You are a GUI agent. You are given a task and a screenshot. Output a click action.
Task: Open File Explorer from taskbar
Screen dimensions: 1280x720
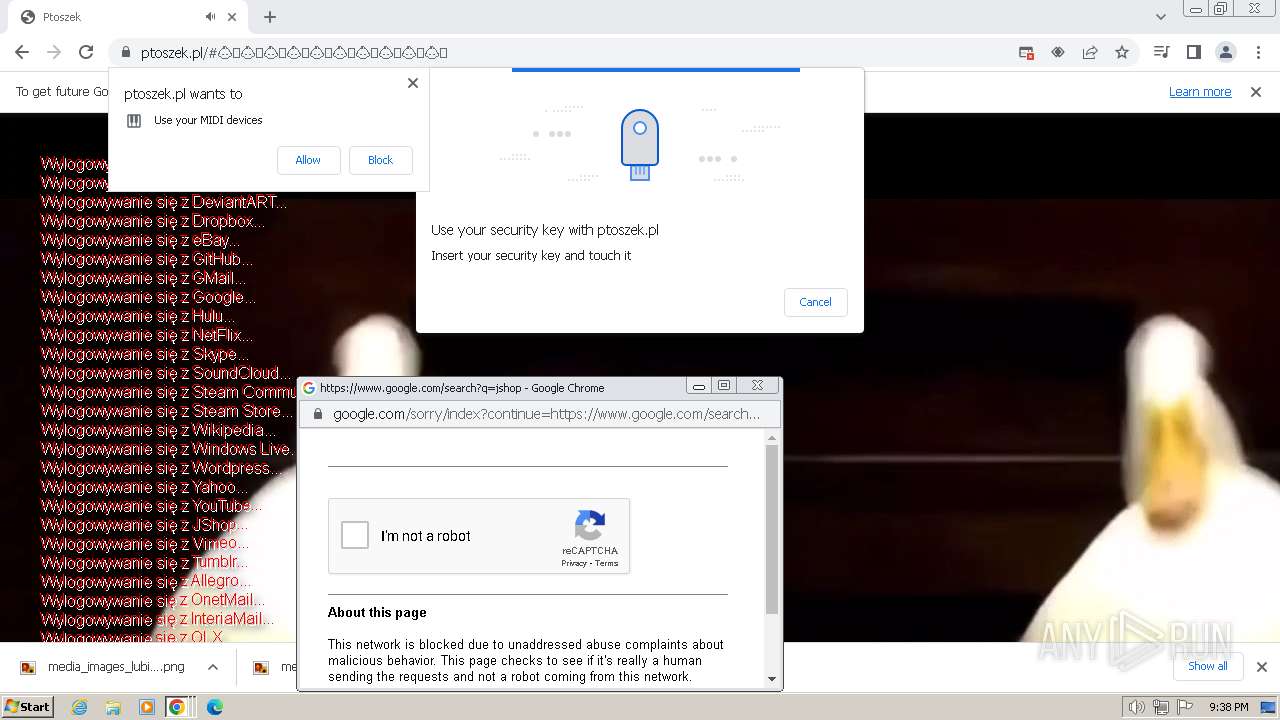point(113,707)
